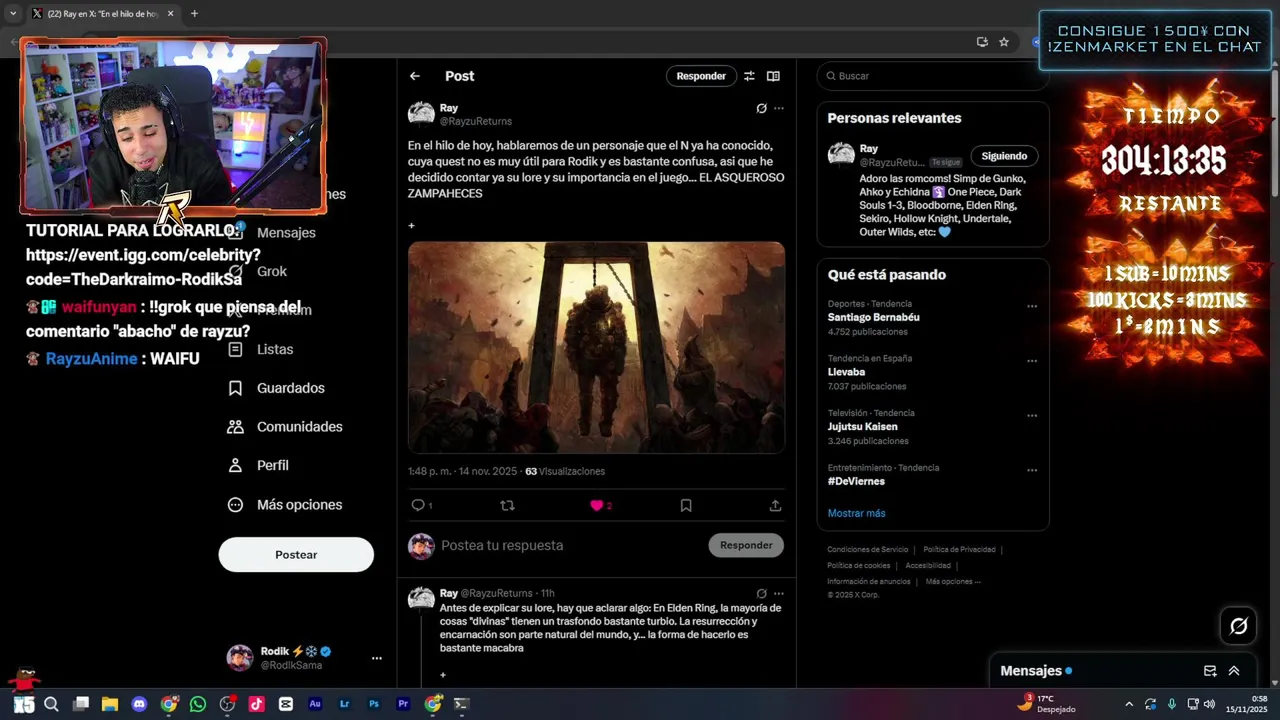Open Perfil in the sidebar
This screenshot has height=720, width=1280.
[258, 465]
